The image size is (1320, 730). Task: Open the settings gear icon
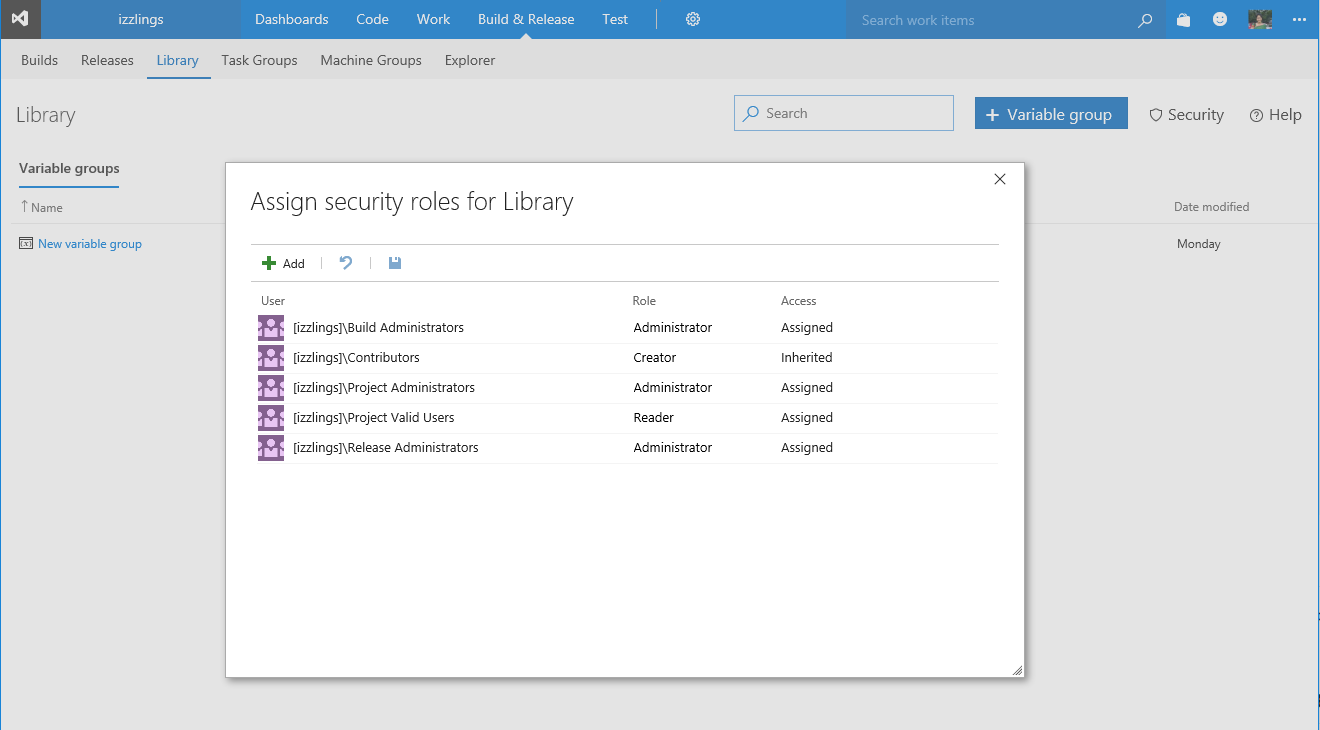[693, 19]
